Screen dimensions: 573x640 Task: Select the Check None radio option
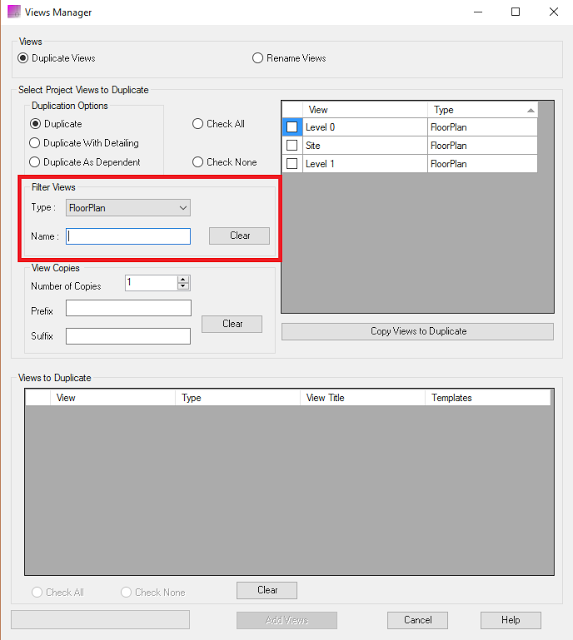(x=198, y=162)
